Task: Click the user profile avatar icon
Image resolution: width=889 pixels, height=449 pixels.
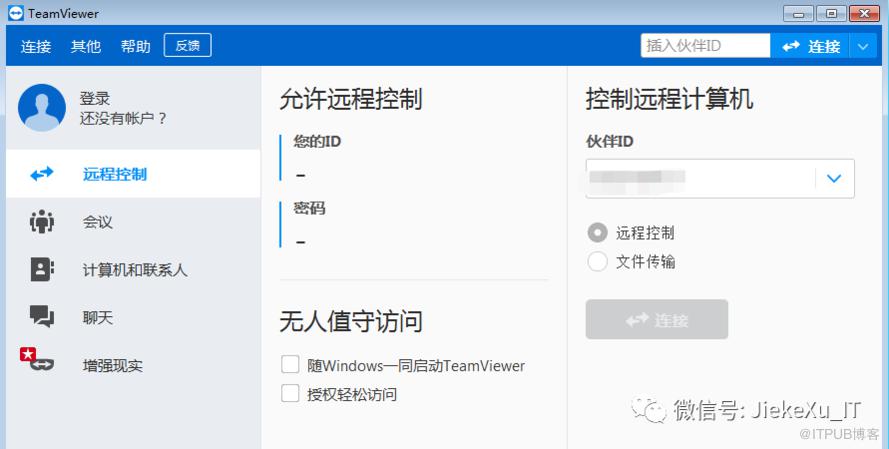Action: [41, 108]
